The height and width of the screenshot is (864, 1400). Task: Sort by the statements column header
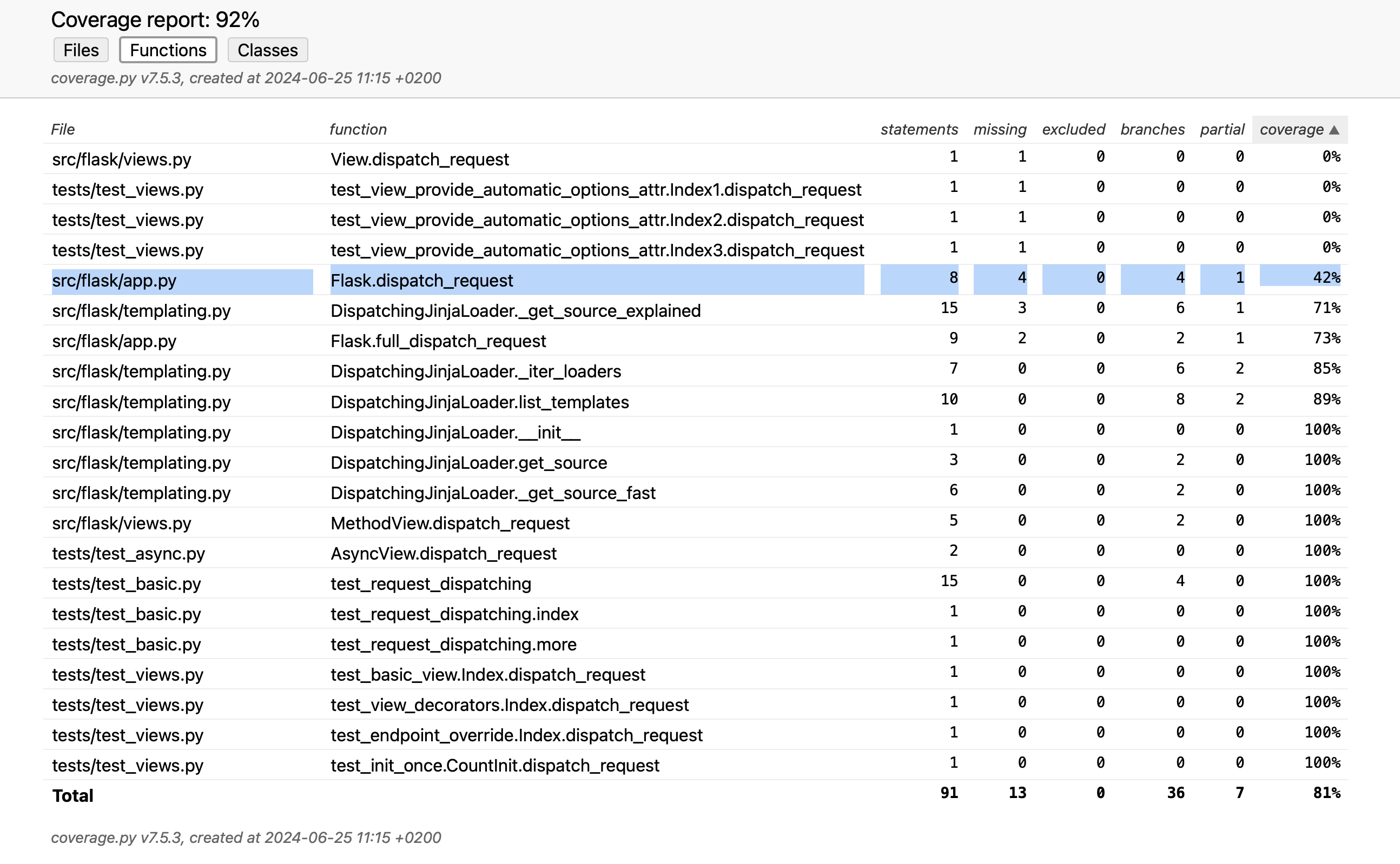click(919, 130)
